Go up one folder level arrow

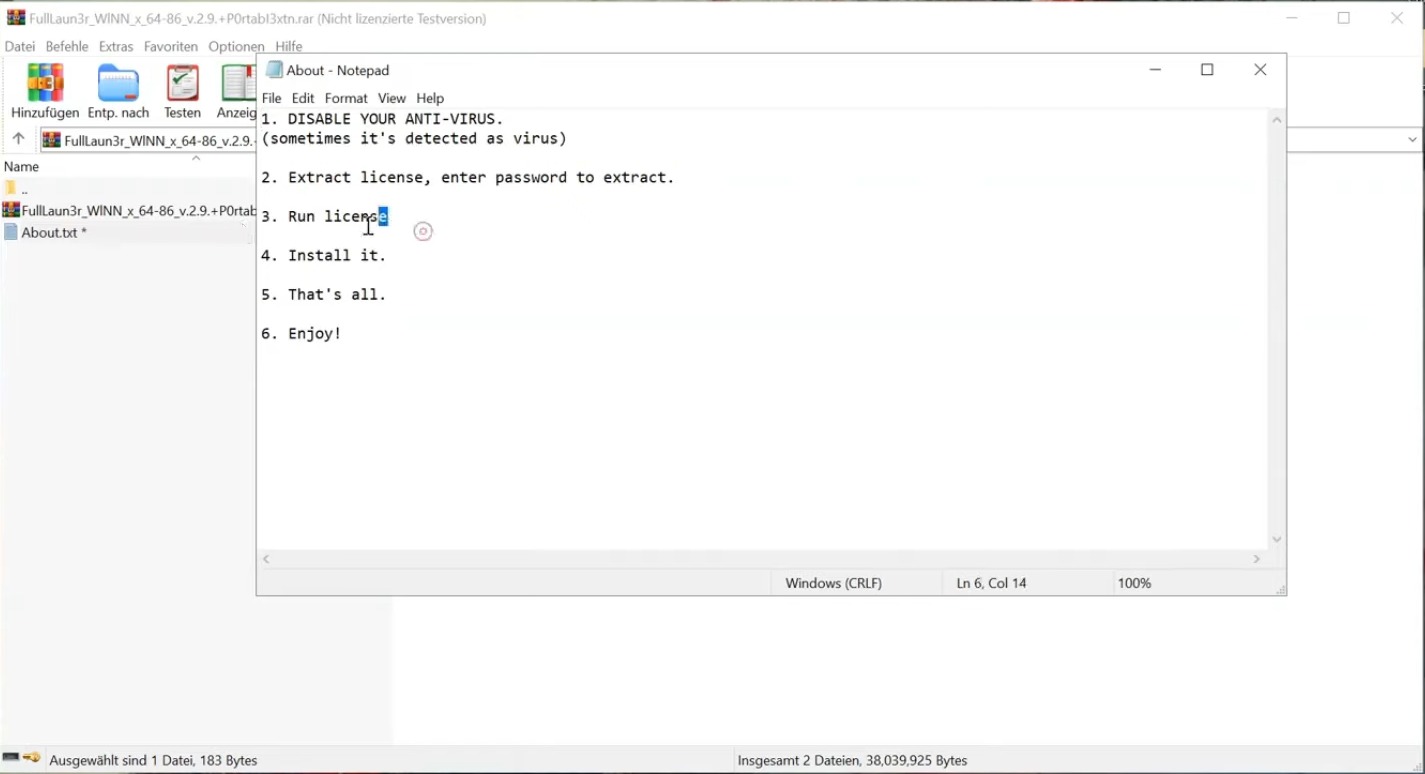point(18,139)
